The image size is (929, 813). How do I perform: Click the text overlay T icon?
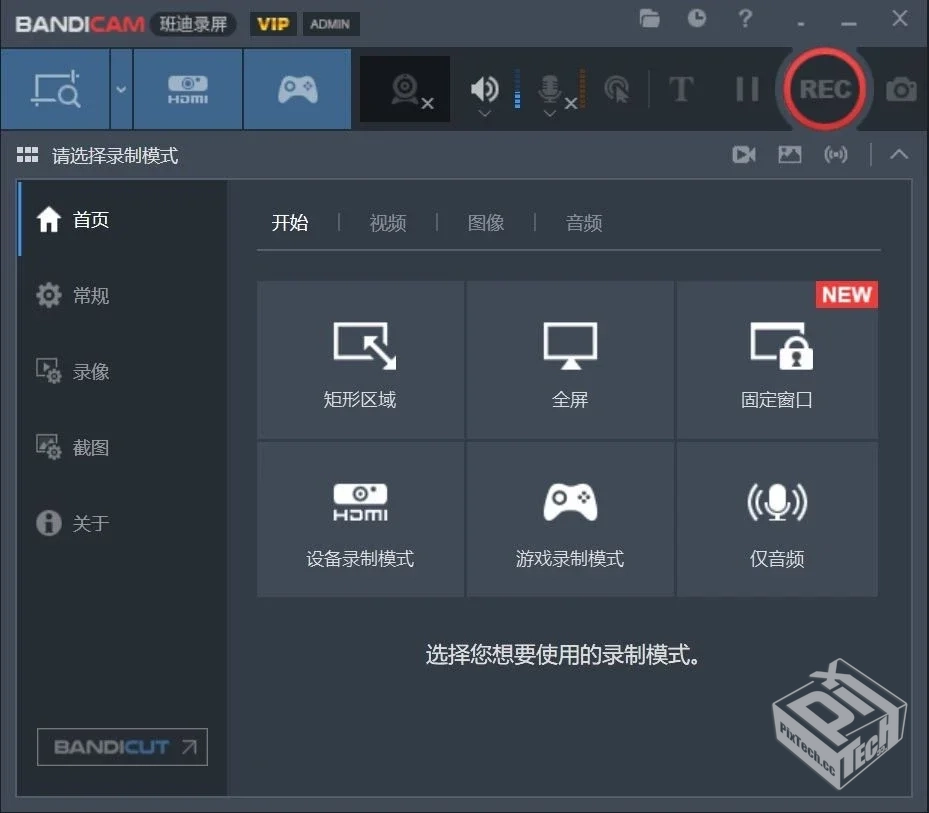point(681,89)
